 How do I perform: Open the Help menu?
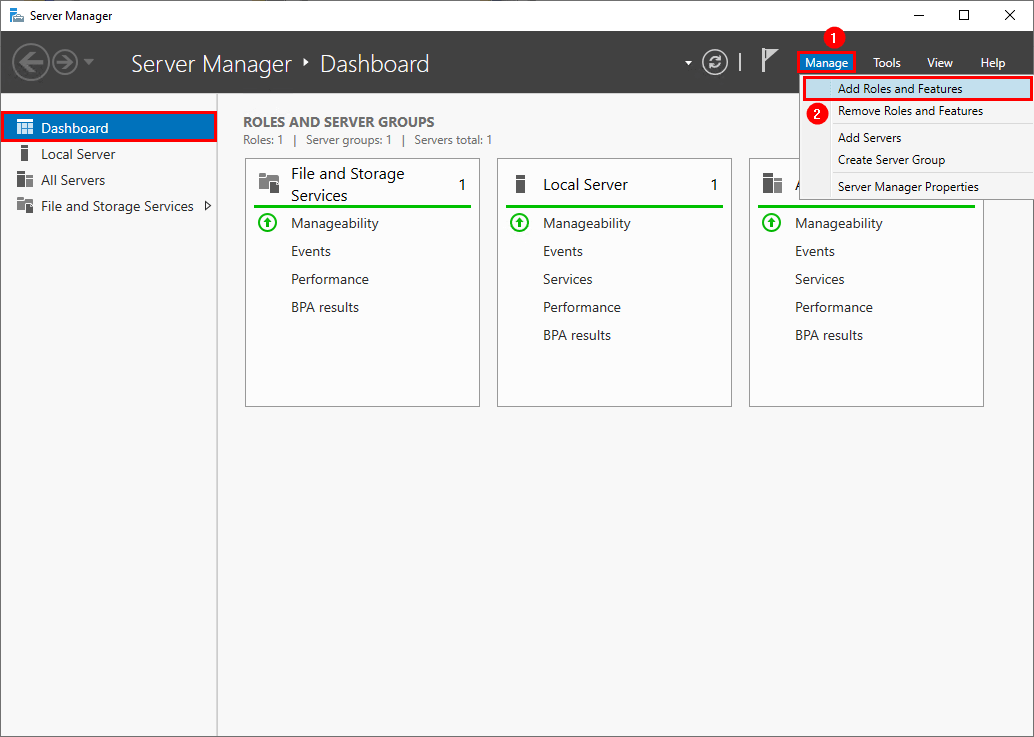point(992,63)
